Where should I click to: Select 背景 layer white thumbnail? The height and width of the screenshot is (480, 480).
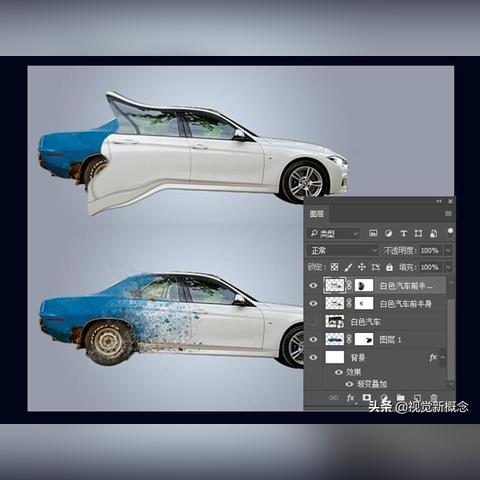click(334, 357)
